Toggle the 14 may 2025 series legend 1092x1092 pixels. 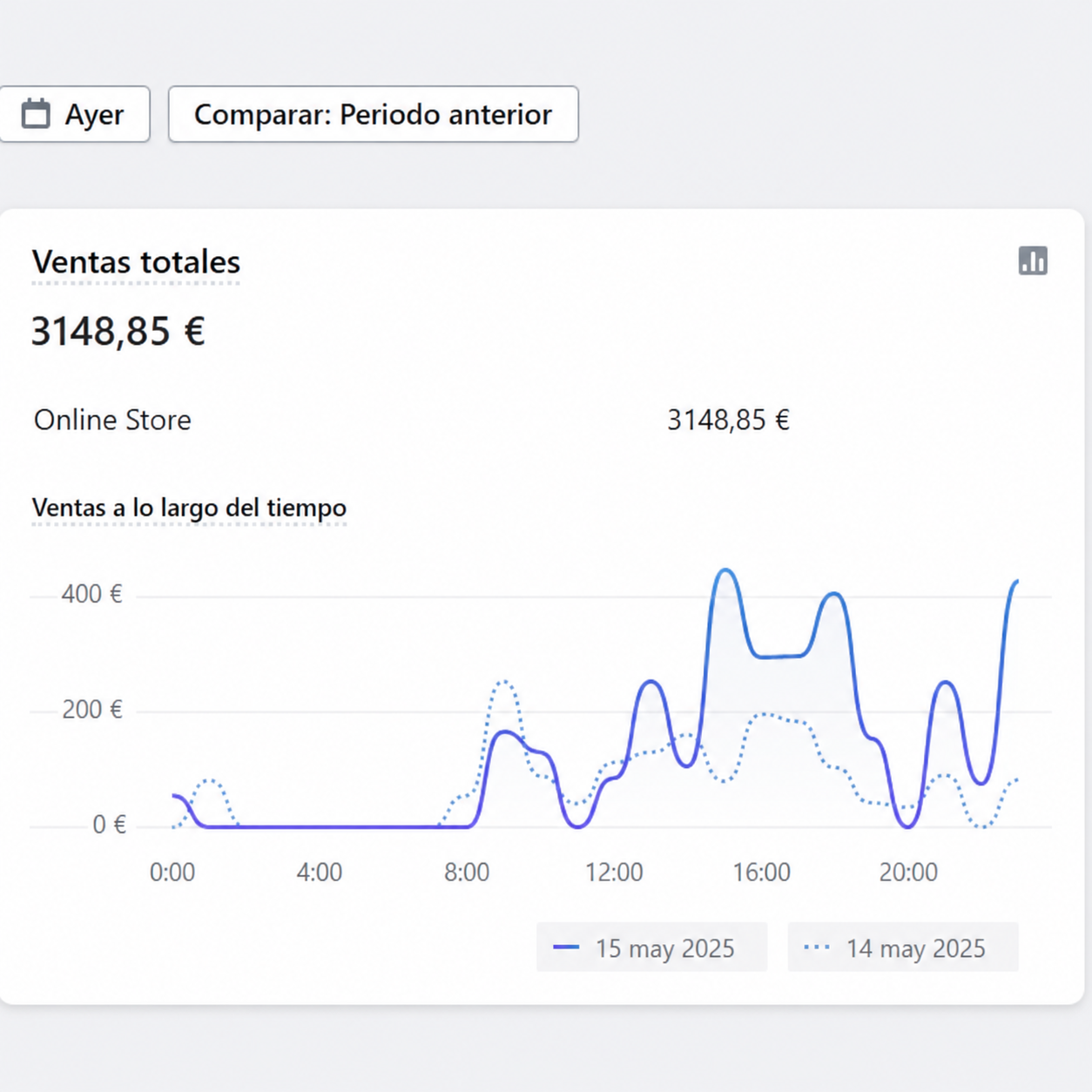pyautogui.click(x=903, y=947)
